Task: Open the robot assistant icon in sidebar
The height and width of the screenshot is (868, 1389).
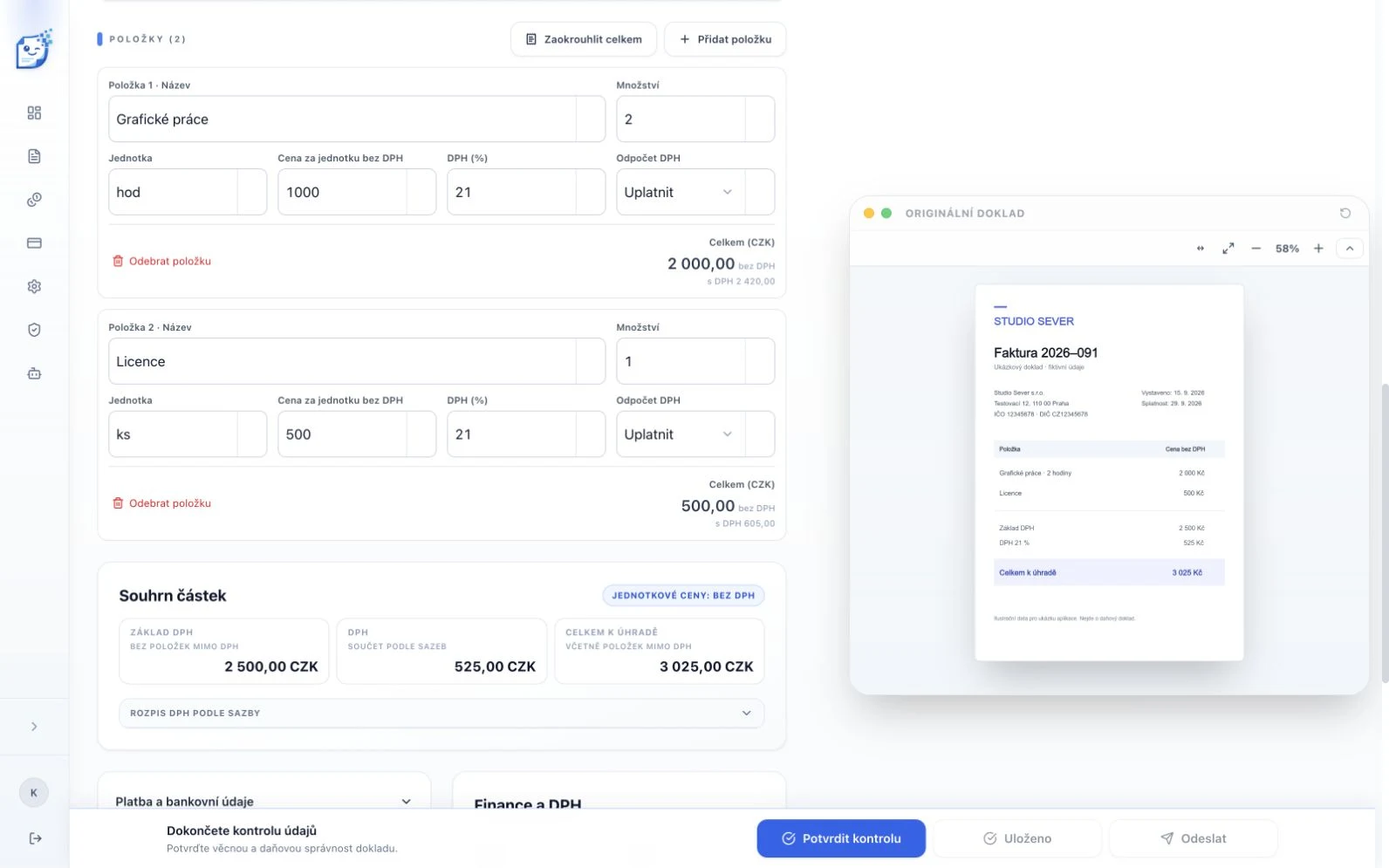Action: (x=34, y=373)
